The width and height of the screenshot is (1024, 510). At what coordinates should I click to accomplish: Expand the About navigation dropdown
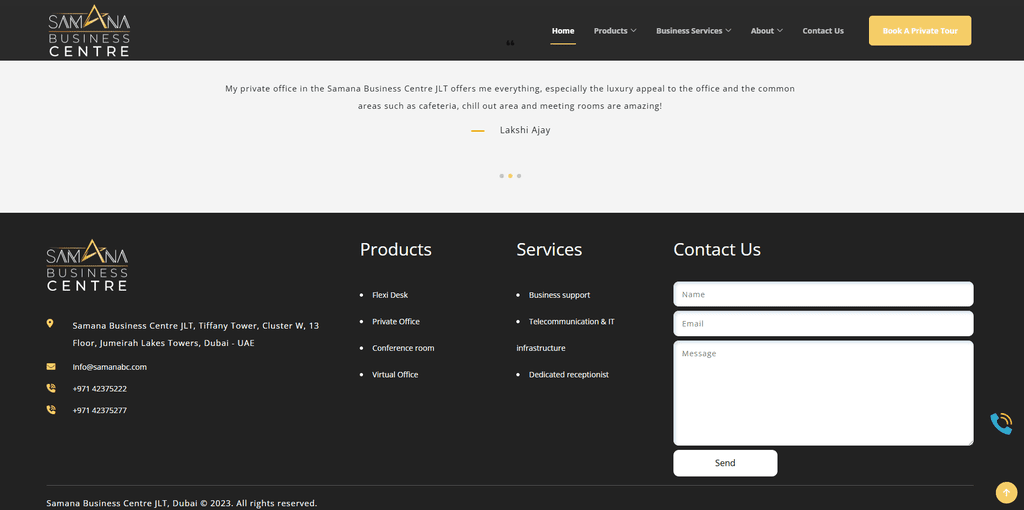[x=767, y=31]
